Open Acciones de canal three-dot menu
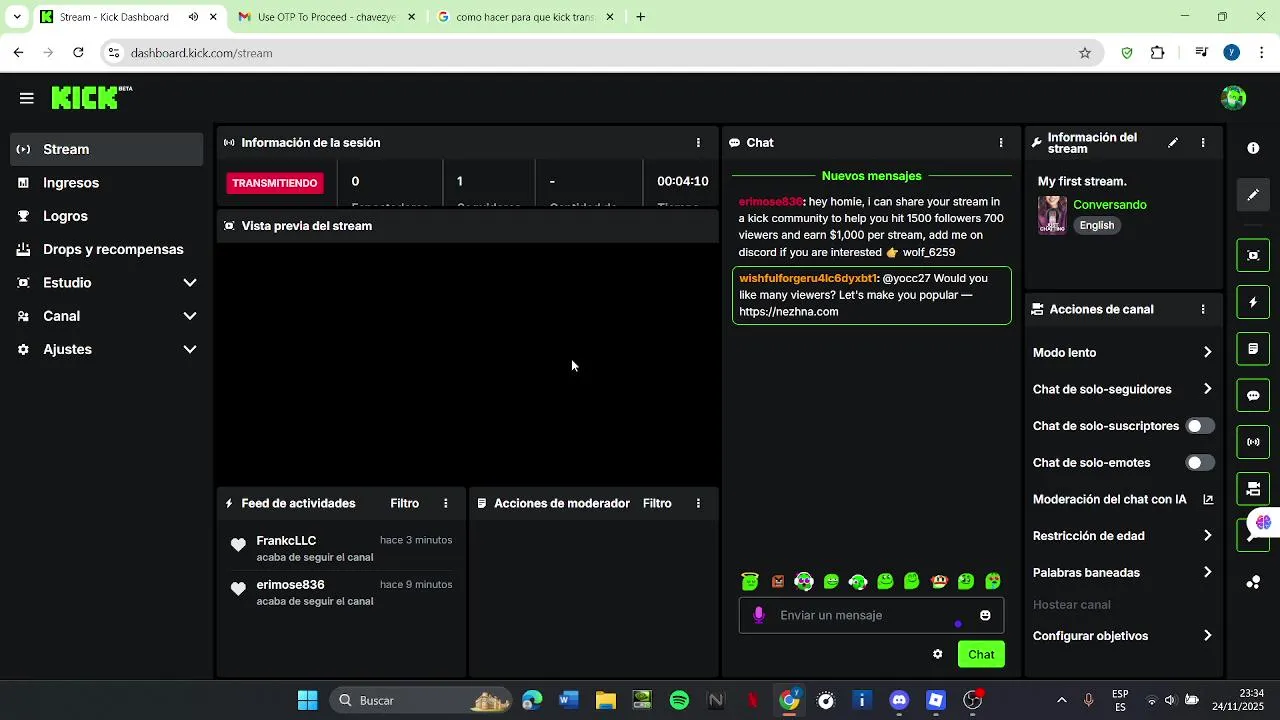 1203,310
